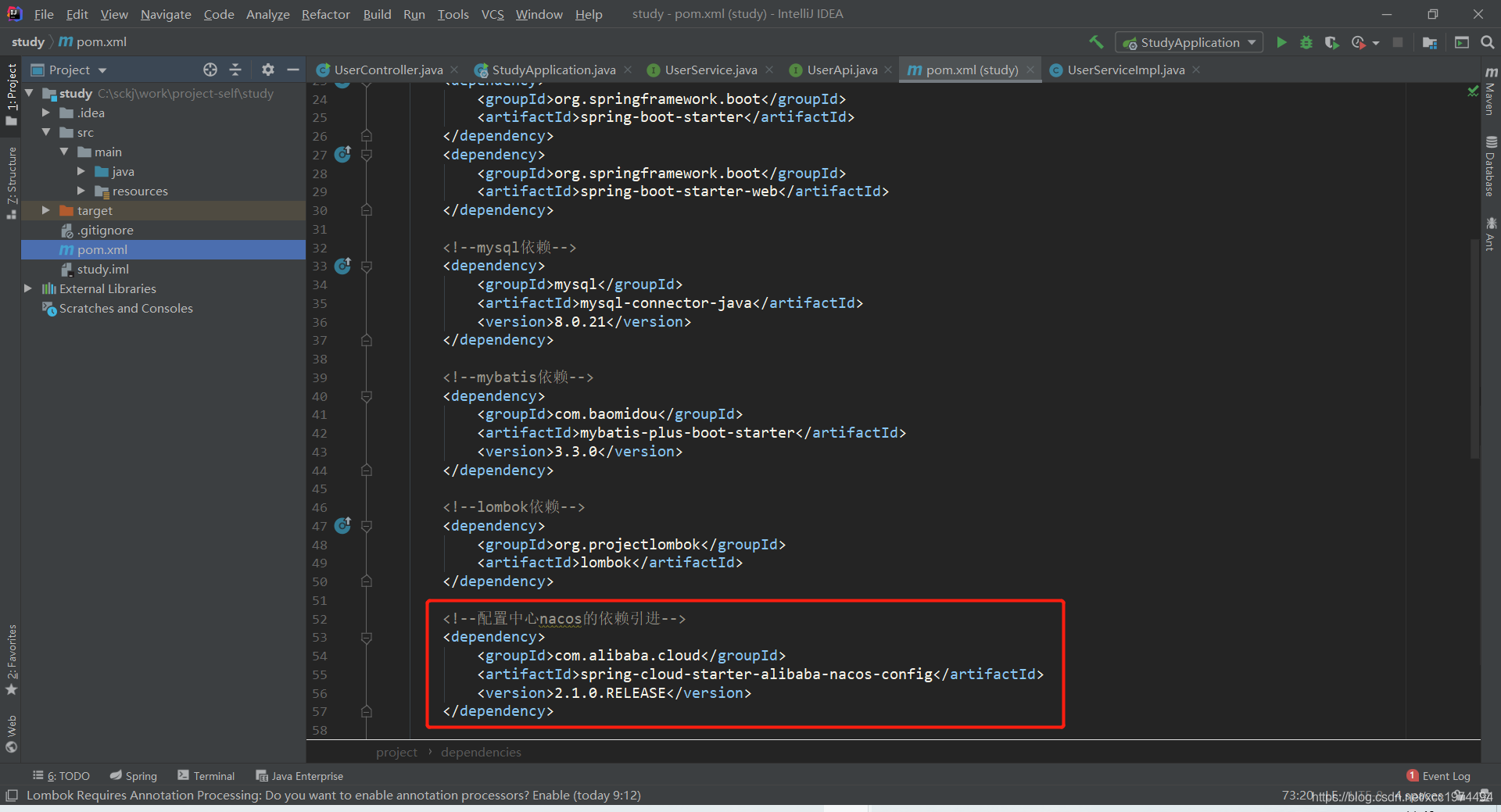Screen dimensions: 1501x812
Task: Select the .gitignore file
Action: (x=163, y=230)
